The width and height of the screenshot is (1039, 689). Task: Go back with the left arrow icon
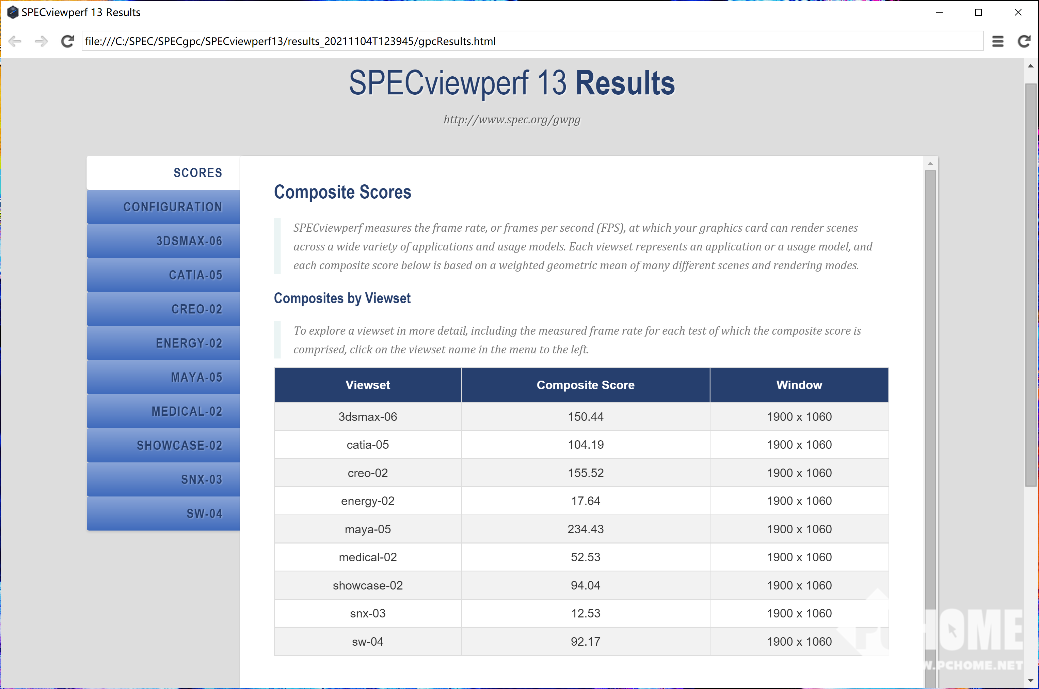pos(15,41)
